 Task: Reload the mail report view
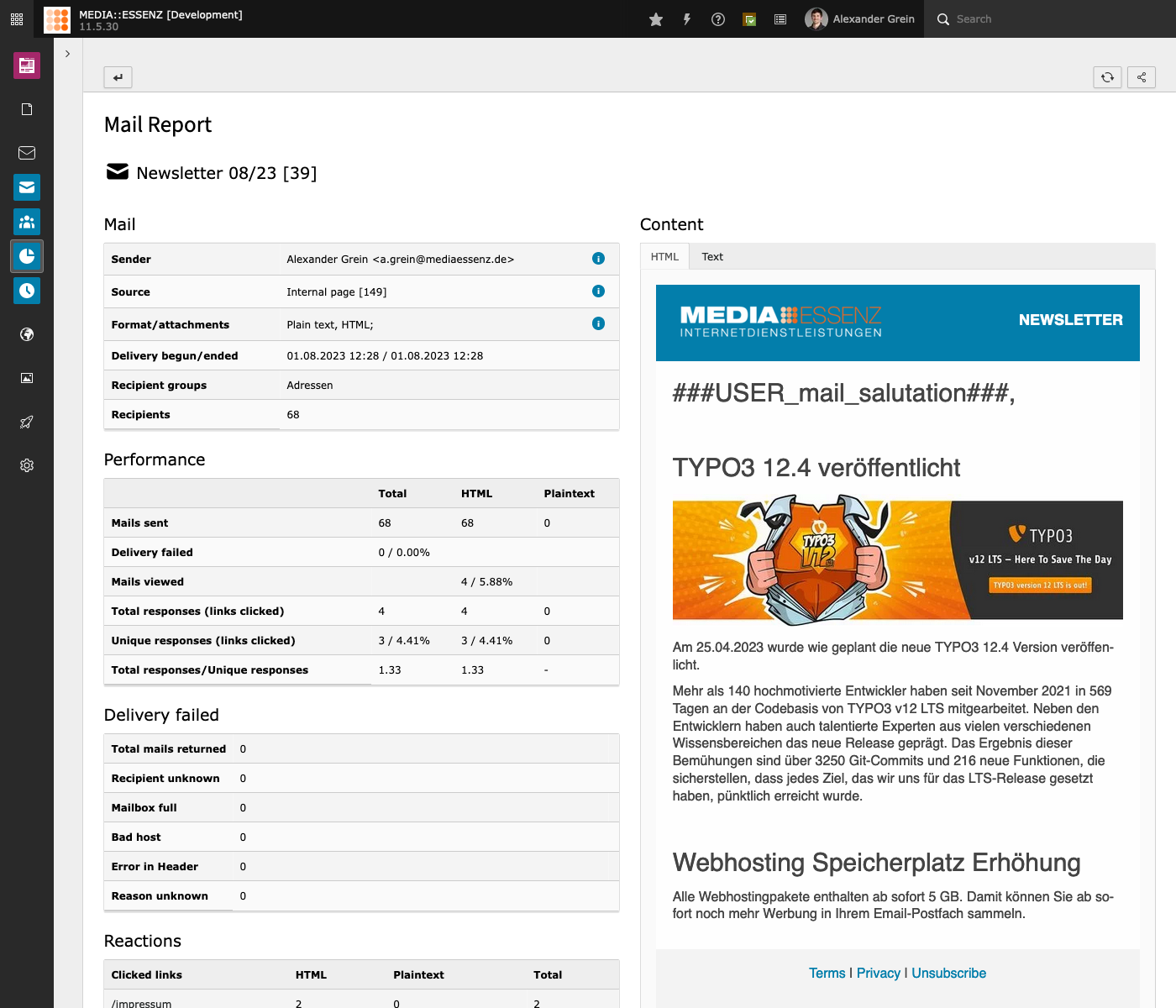pos(1108,77)
